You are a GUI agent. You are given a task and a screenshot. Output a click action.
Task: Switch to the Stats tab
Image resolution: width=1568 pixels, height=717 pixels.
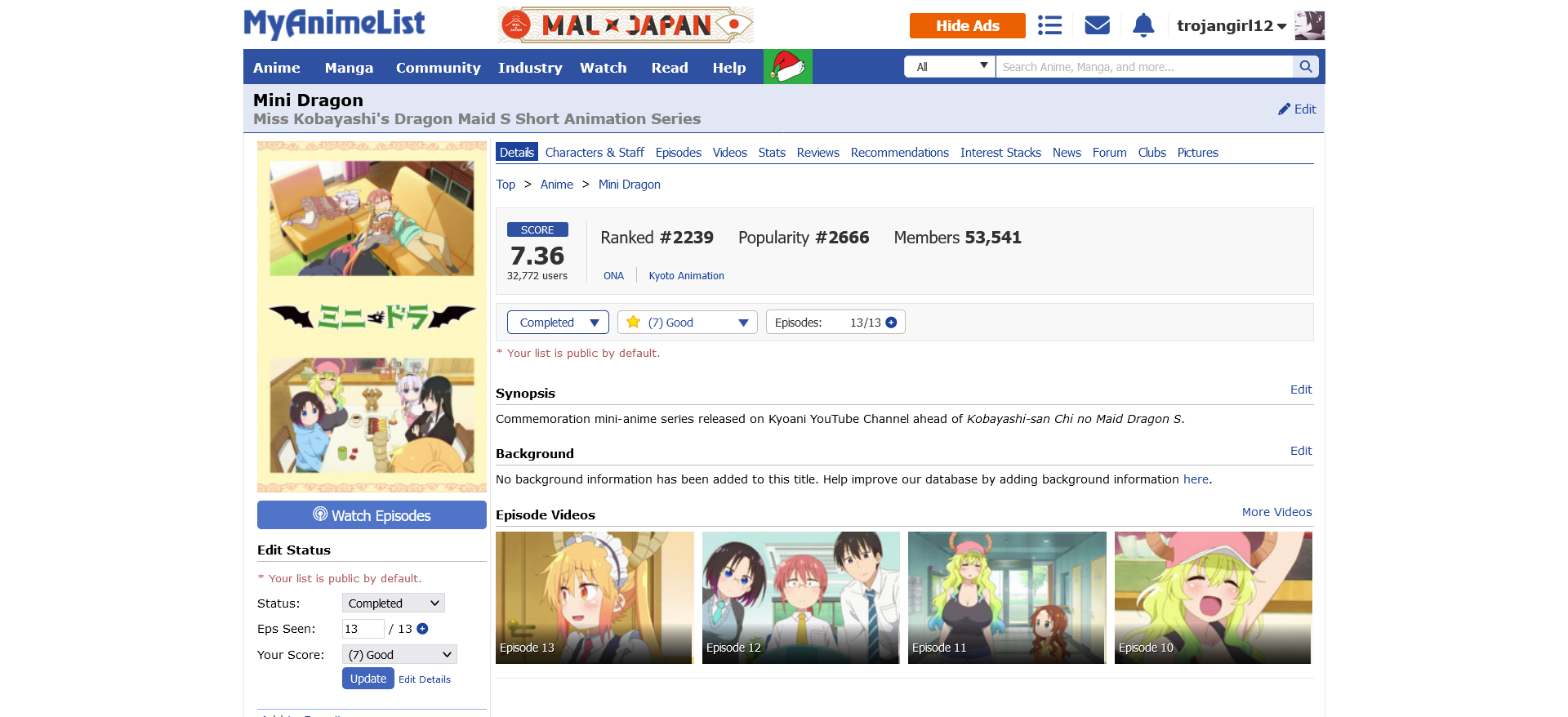(x=772, y=153)
